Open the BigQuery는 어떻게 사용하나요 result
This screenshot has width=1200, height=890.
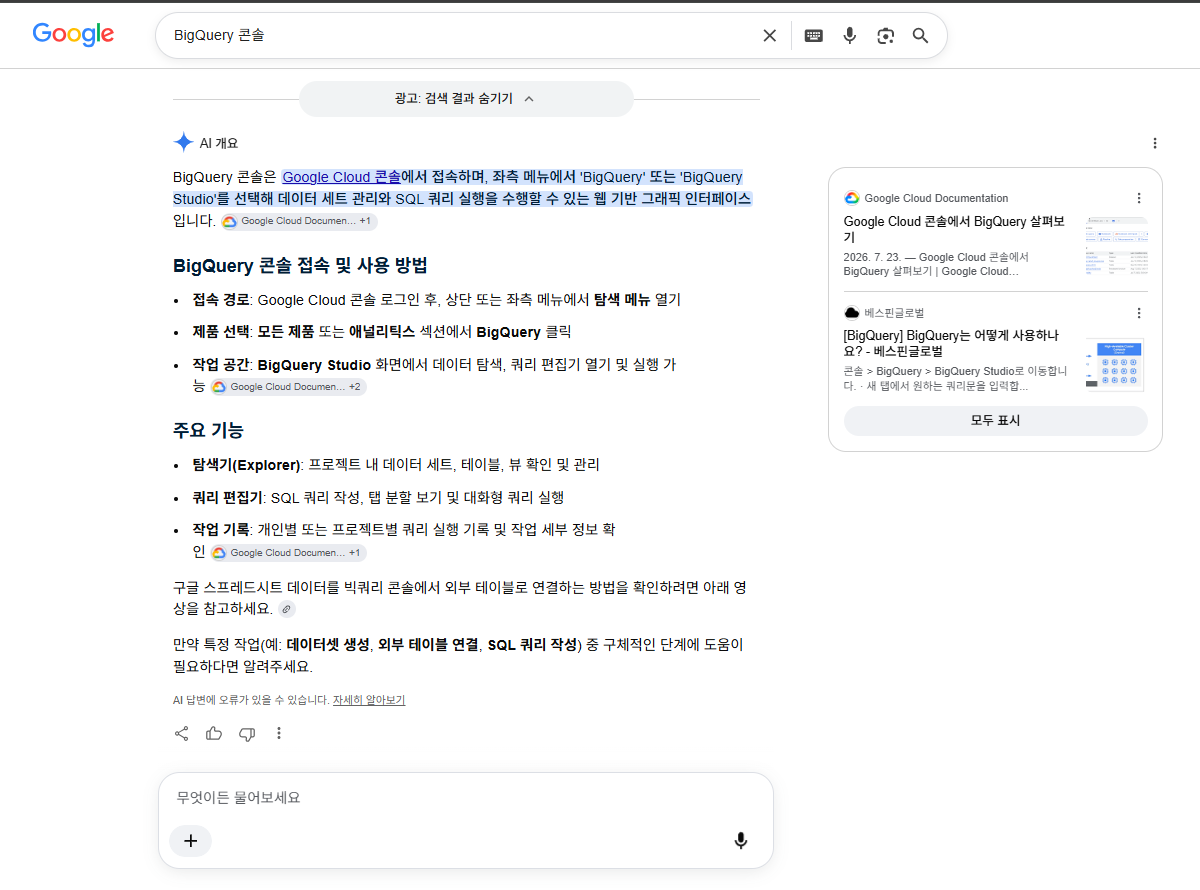tap(951, 343)
